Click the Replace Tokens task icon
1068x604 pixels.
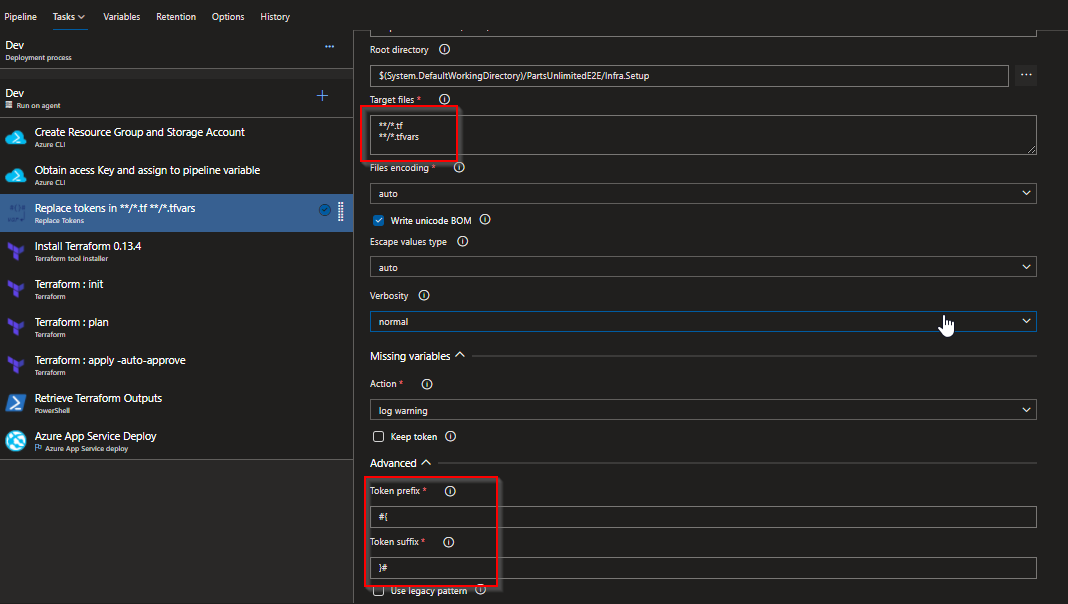click(x=16, y=212)
